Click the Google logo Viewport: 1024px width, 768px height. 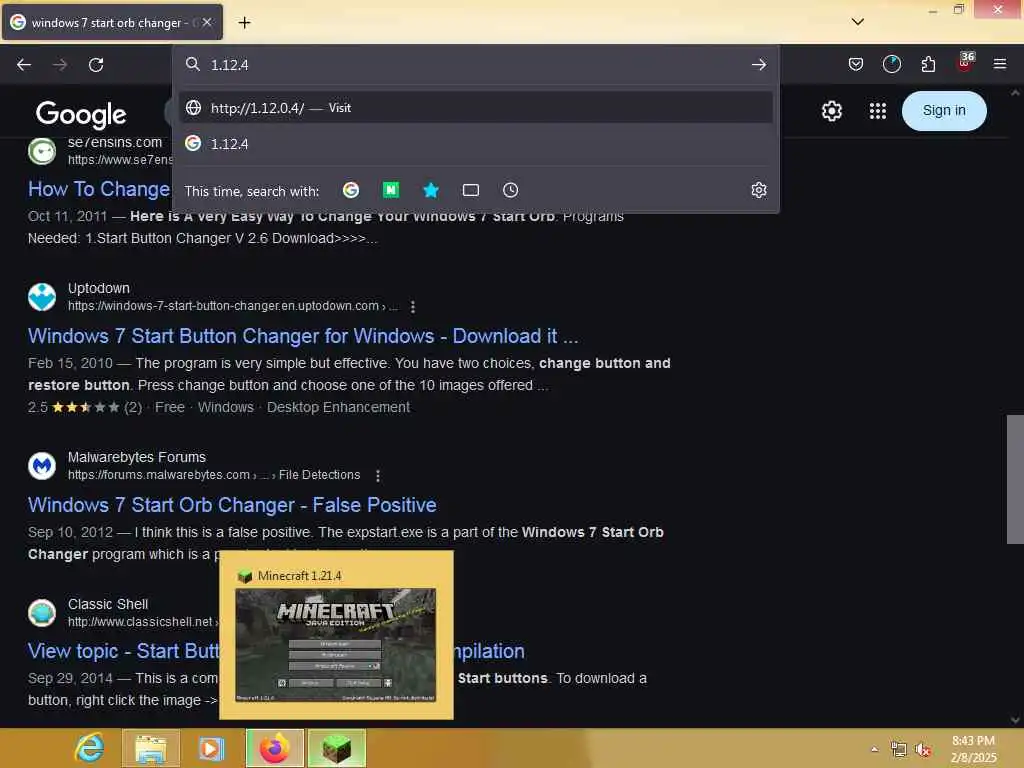[x=81, y=114]
